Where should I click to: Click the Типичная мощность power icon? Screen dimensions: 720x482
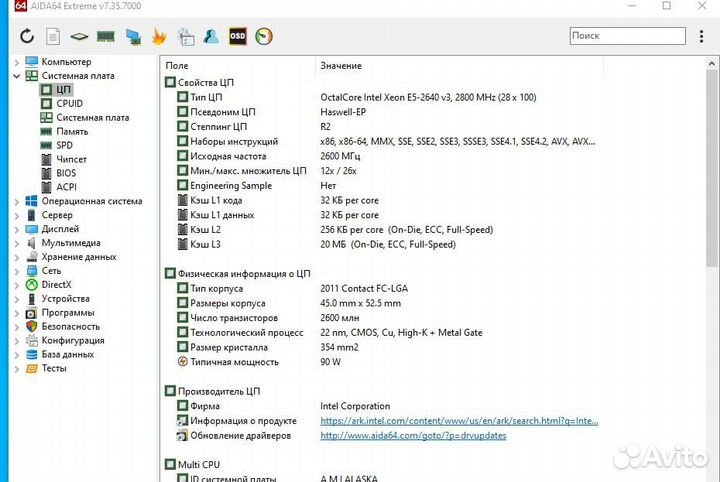pyautogui.click(x=183, y=362)
